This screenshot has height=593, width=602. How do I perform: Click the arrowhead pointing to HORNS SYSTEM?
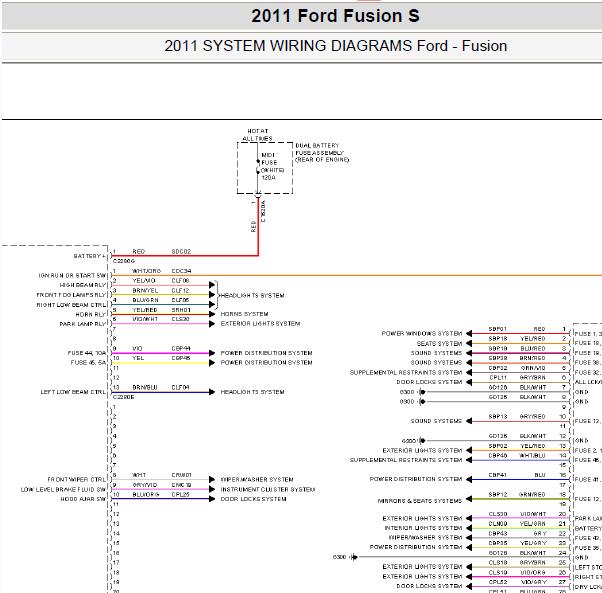point(212,314)
